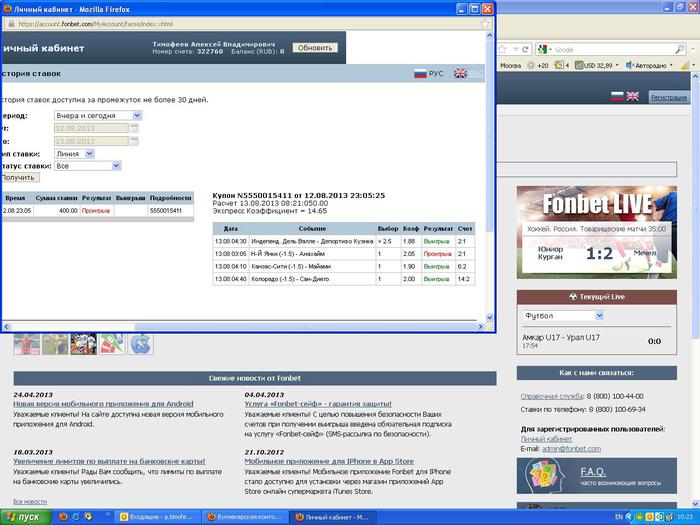Open news about bank card payout limits
The width and height of the screenshot is (700, 525).
[x=109, y=461]
